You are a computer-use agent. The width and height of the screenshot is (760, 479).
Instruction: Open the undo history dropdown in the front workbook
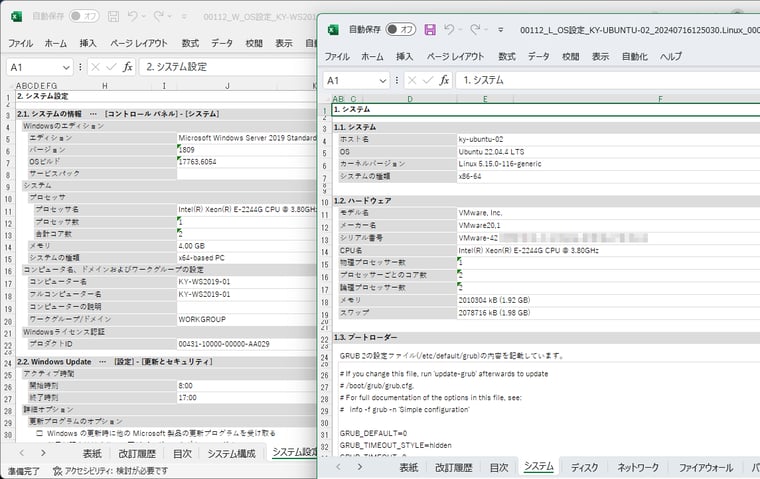pyautogui.click(x=460, y=30)
